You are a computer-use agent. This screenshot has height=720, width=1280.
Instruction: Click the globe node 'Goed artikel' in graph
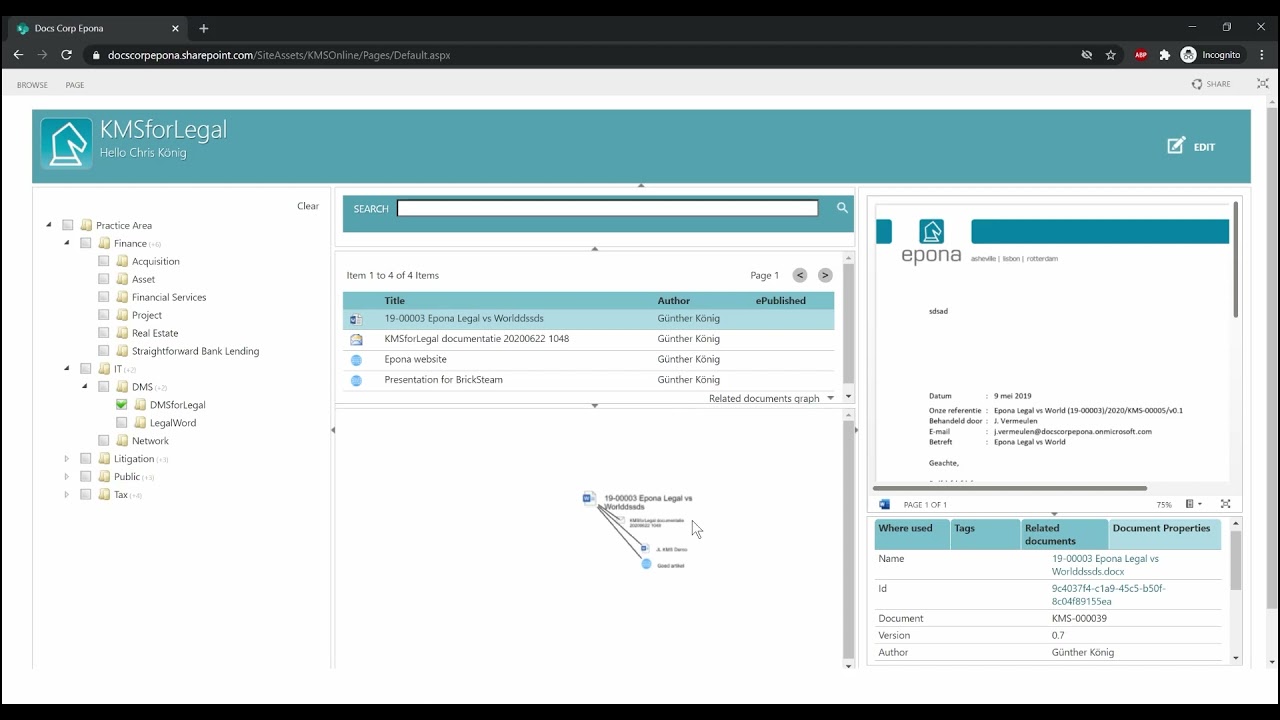(x=646, y=564)
